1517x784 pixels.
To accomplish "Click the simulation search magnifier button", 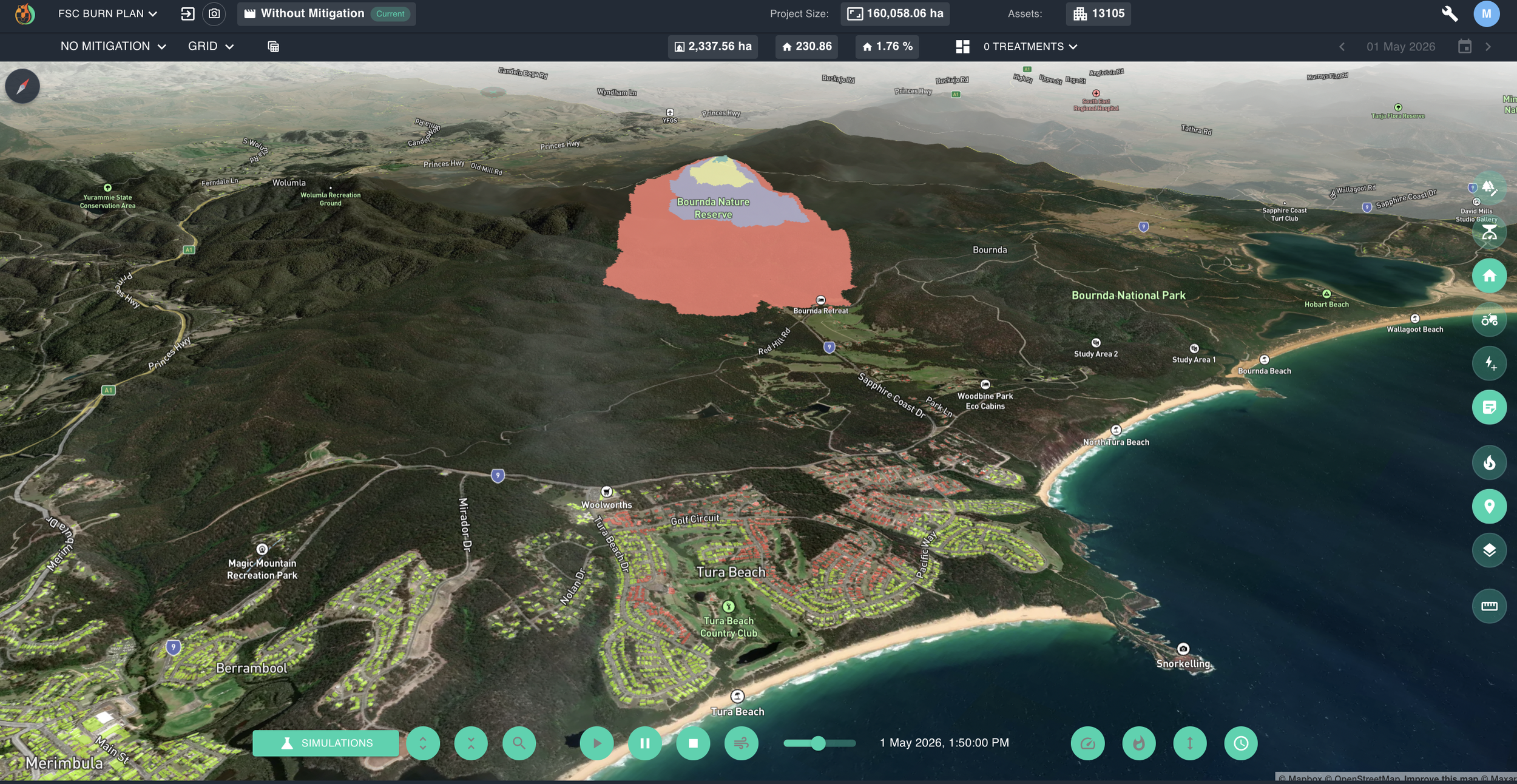I will point(519,743).
